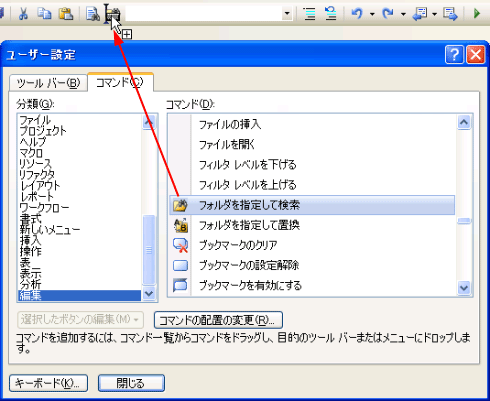Click the Paste clipboard toolbar icon
Image resolution: width=490 pixels, height=401 pixels.
pos(66,14)
